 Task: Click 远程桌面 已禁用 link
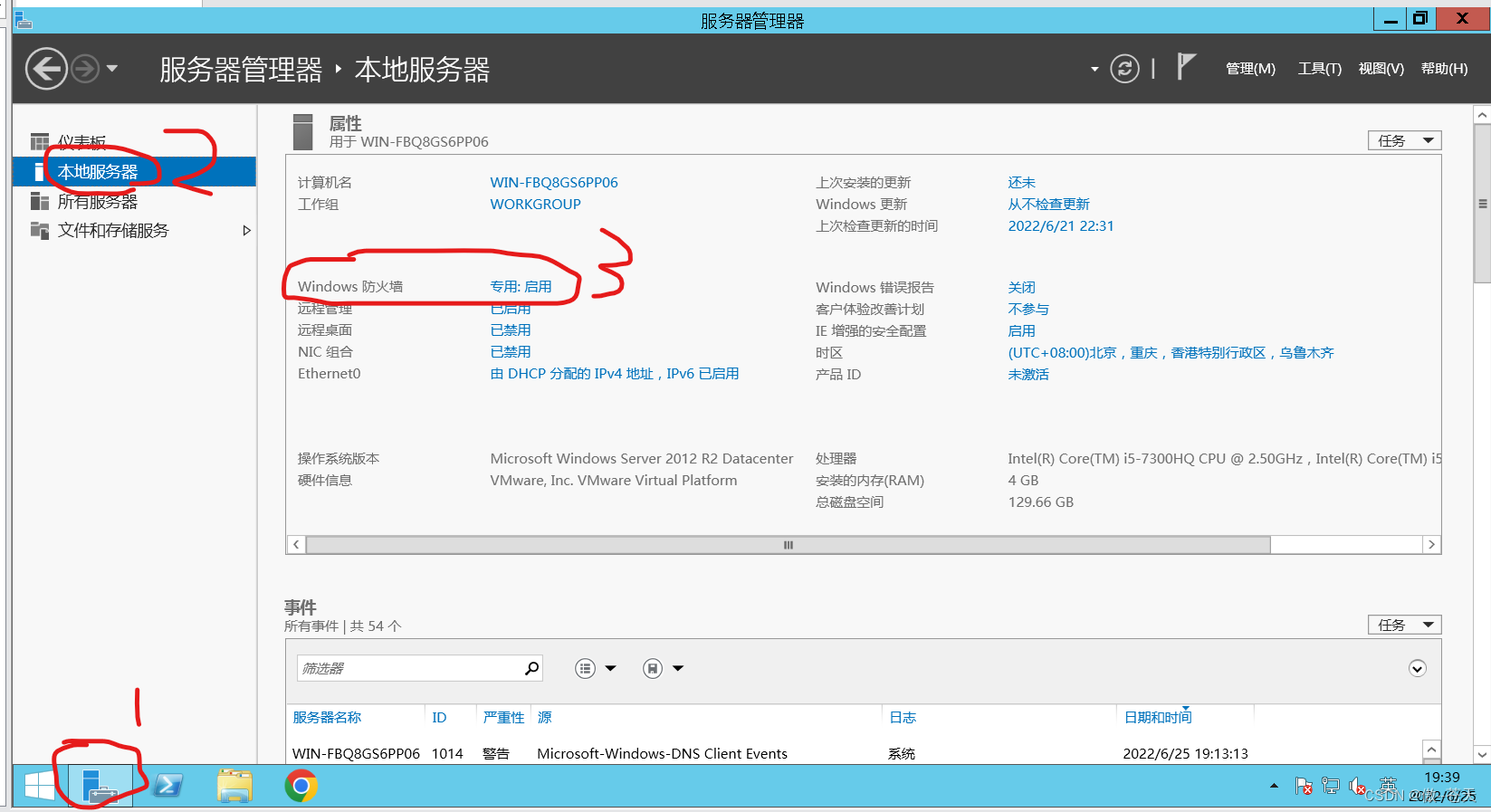(511, 330)
